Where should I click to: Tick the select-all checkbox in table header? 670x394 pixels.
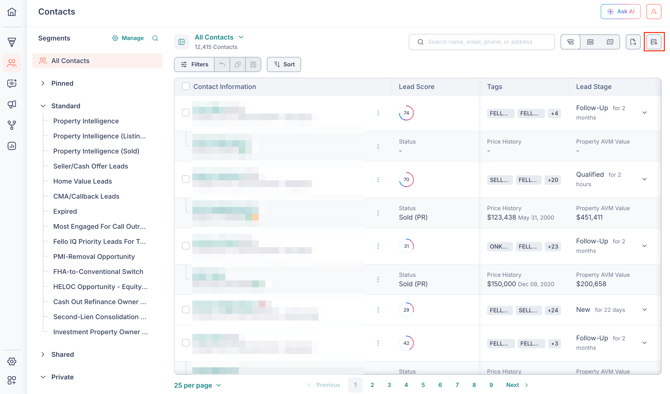pyautogui.click(x=186, y=86)
